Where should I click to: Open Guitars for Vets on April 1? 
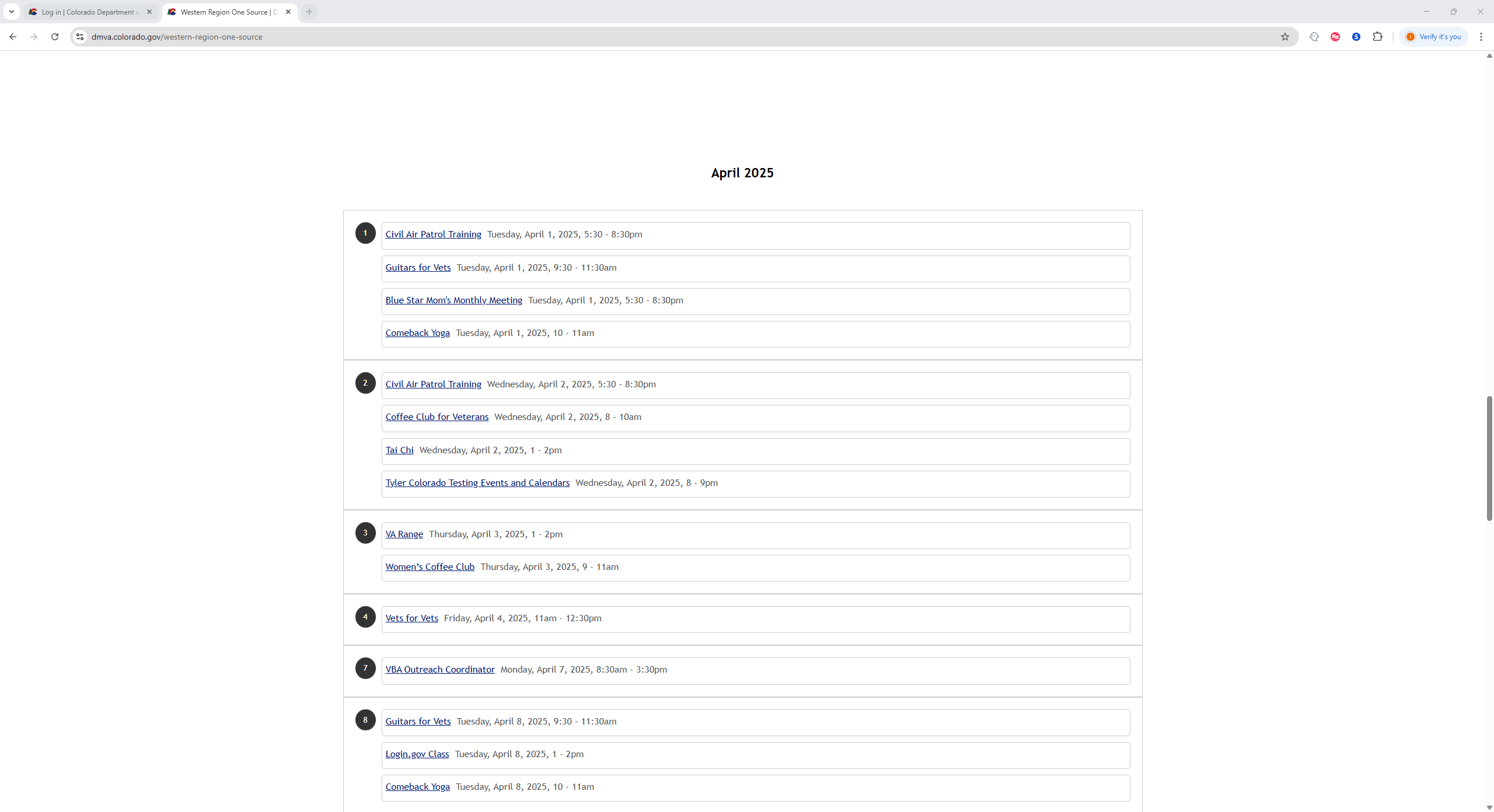[418, 268]
